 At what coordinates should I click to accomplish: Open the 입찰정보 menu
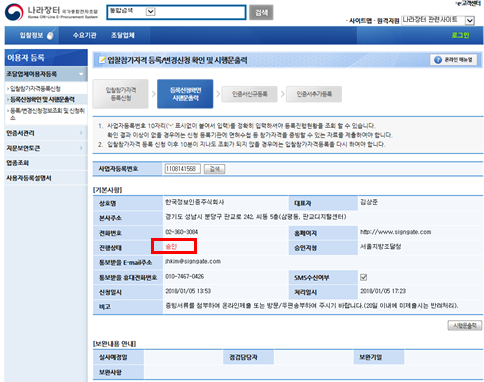tap(31, 35)
